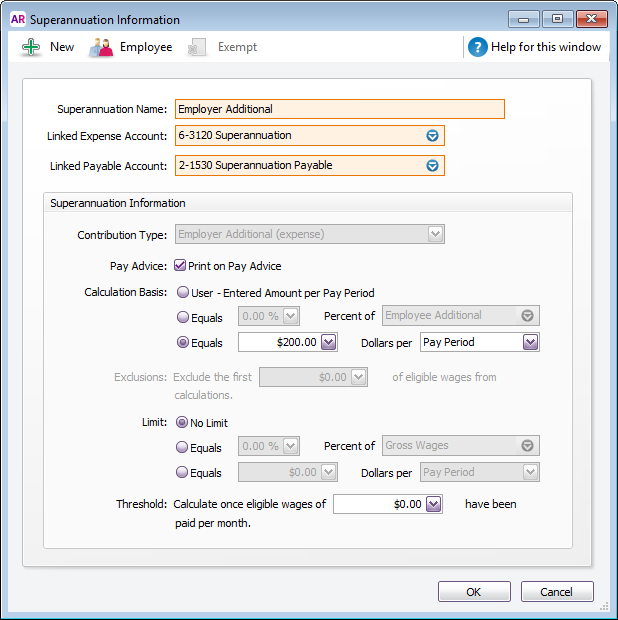
Task: Open Help for this window
Action: click(546, 47)
